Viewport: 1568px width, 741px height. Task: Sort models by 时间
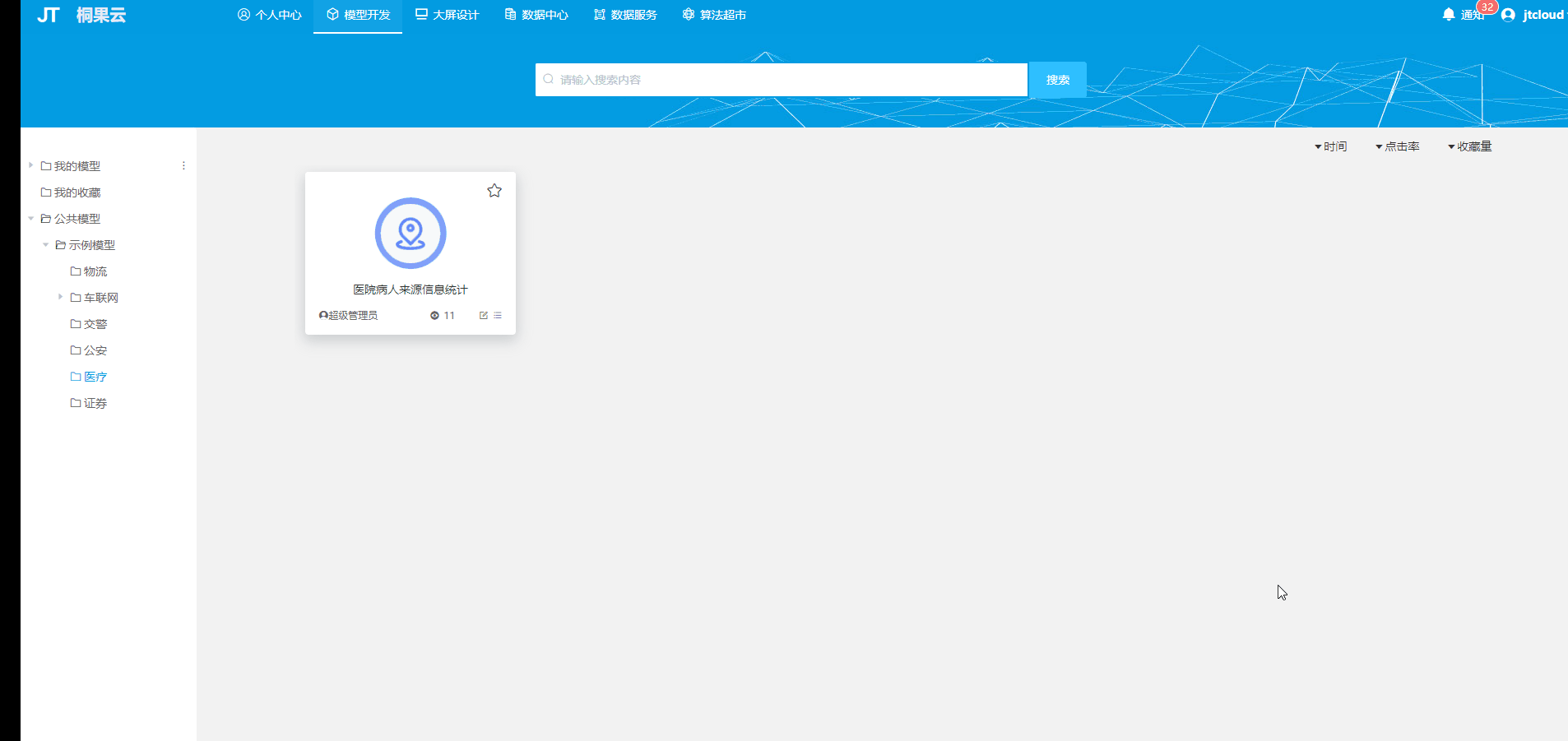point(1331,146)
